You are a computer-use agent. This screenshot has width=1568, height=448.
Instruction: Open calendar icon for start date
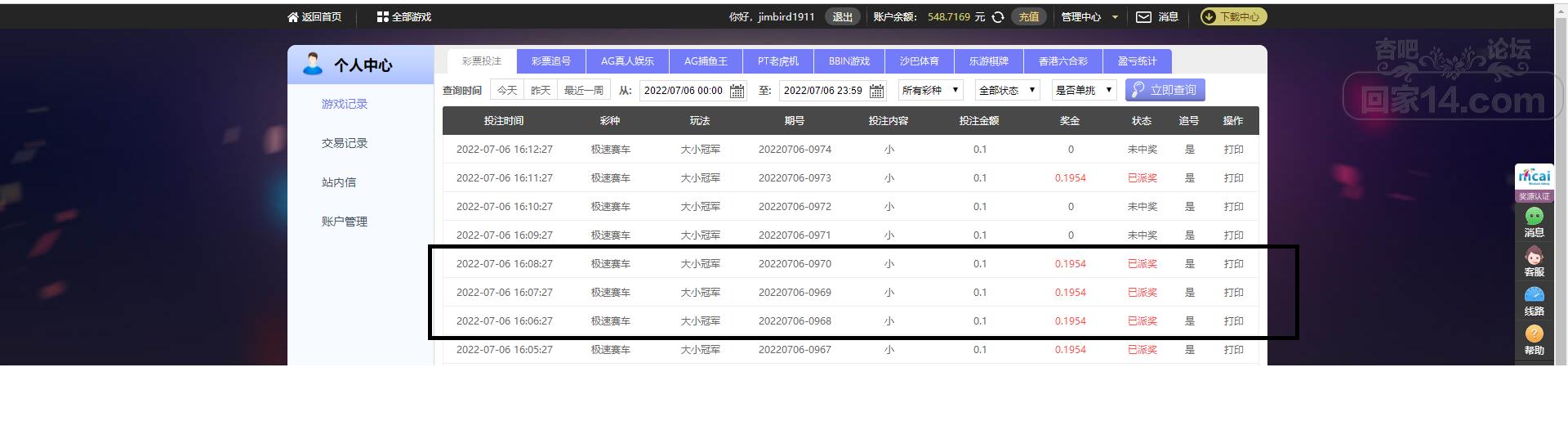[x=737, y=91]
